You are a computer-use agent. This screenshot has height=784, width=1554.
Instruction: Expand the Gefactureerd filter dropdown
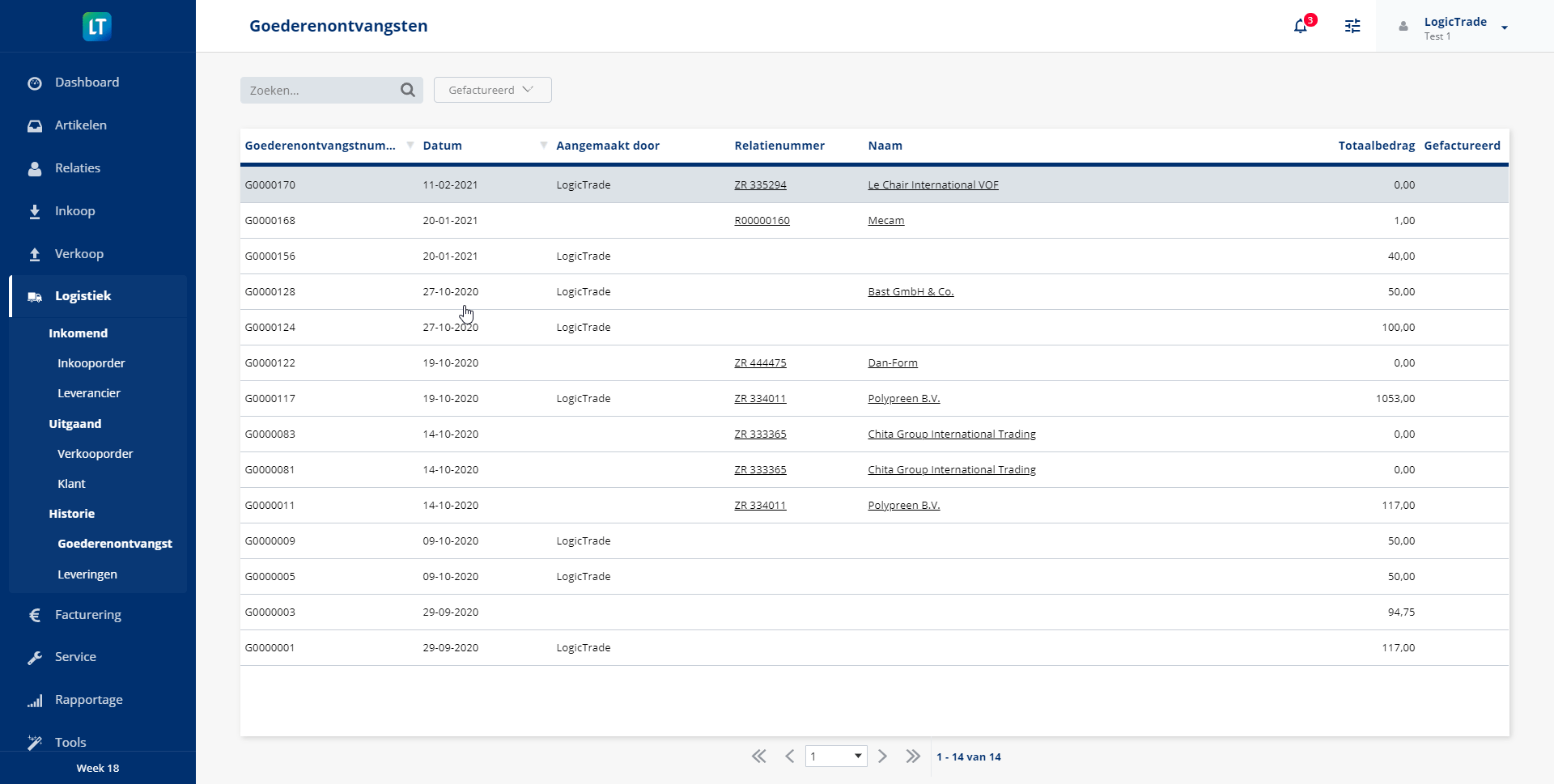click(x=492, y=90)
